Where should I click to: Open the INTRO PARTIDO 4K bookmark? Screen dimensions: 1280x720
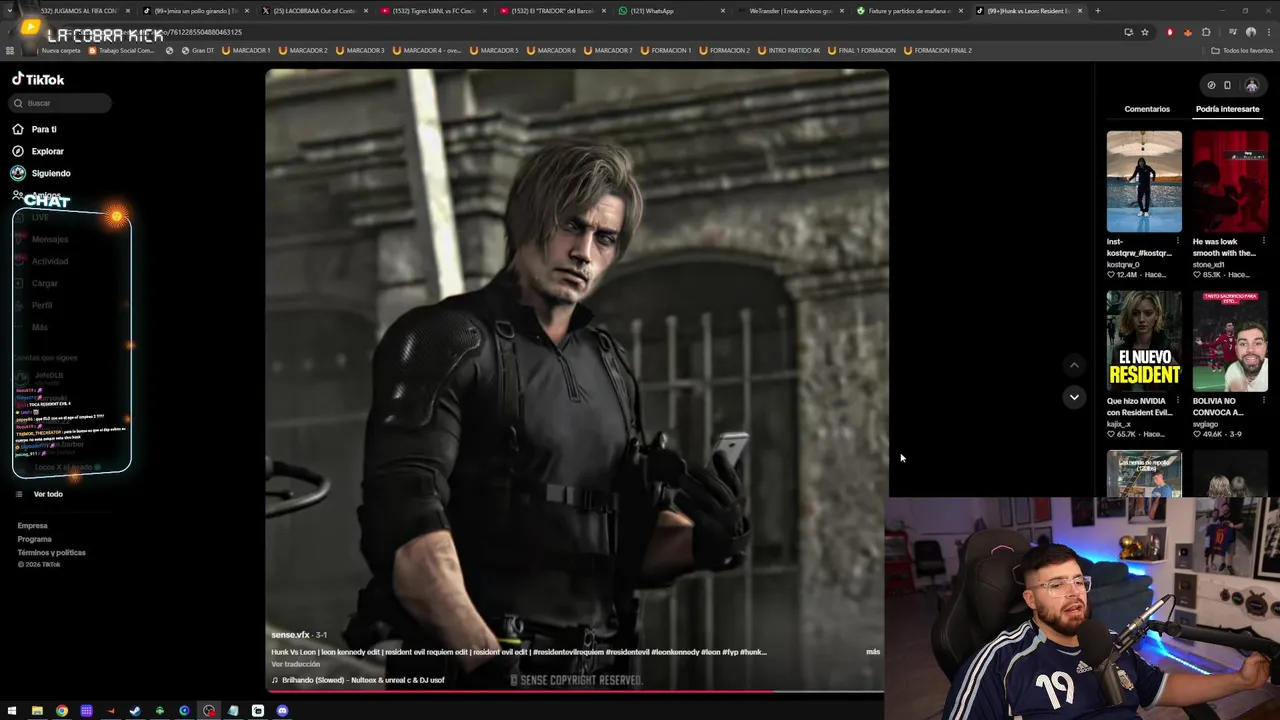point(789,50)
